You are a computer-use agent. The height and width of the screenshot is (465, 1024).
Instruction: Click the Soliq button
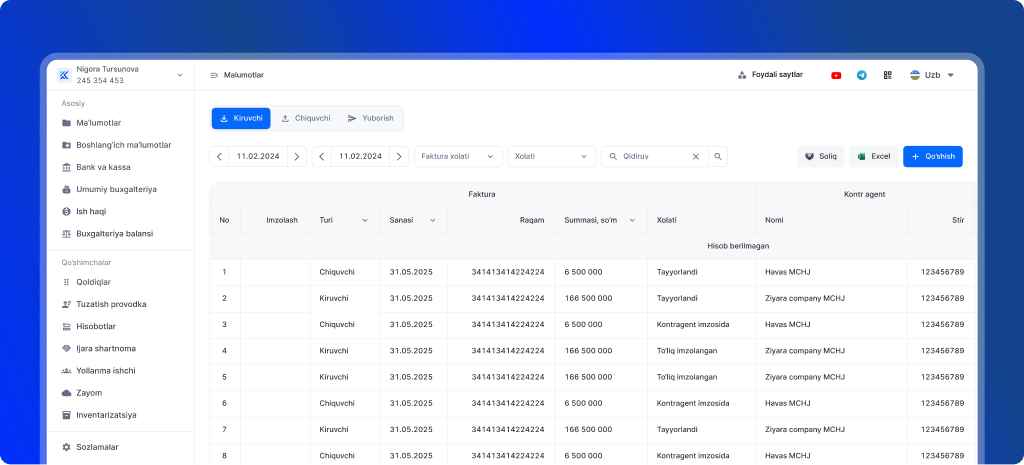click(821, 157)
